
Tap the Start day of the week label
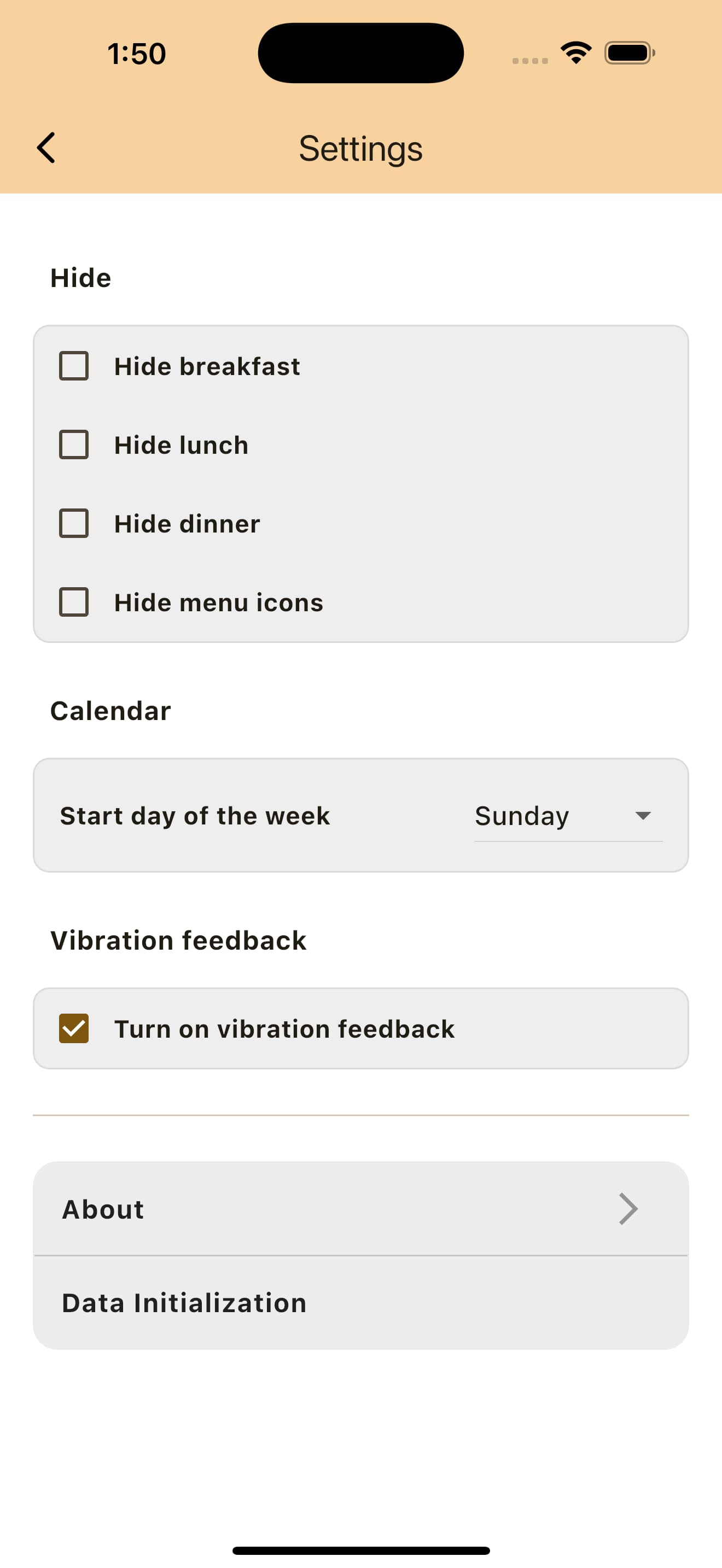click(195, 816)
